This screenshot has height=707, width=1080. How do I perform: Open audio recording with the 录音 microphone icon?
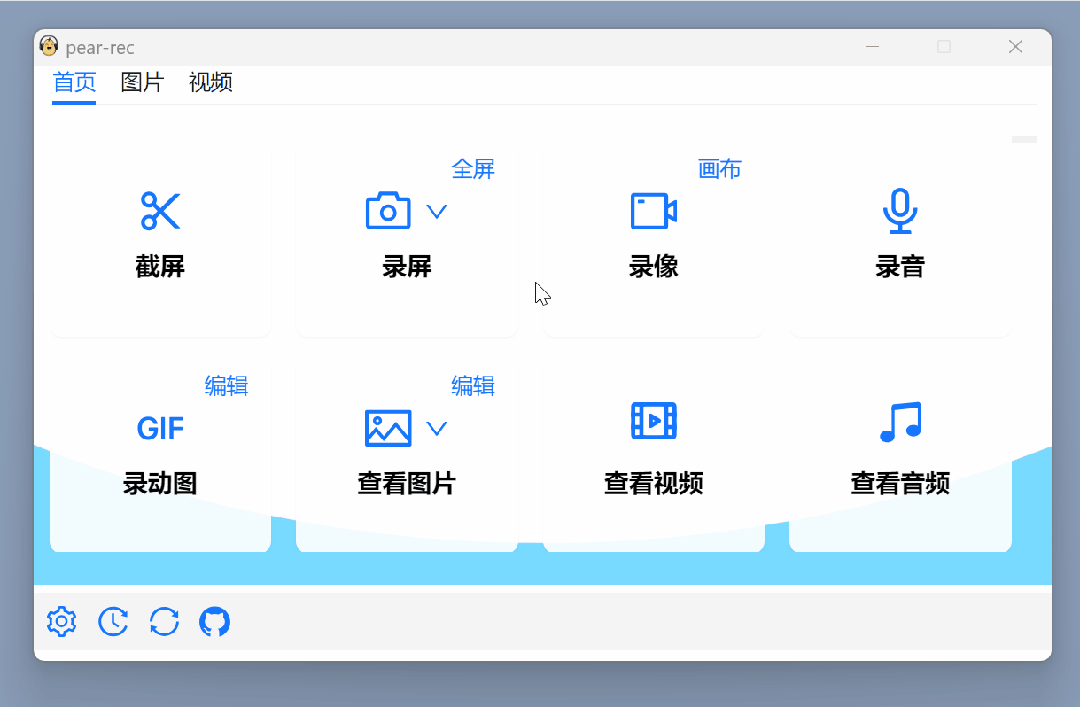[x=899, y=210]
